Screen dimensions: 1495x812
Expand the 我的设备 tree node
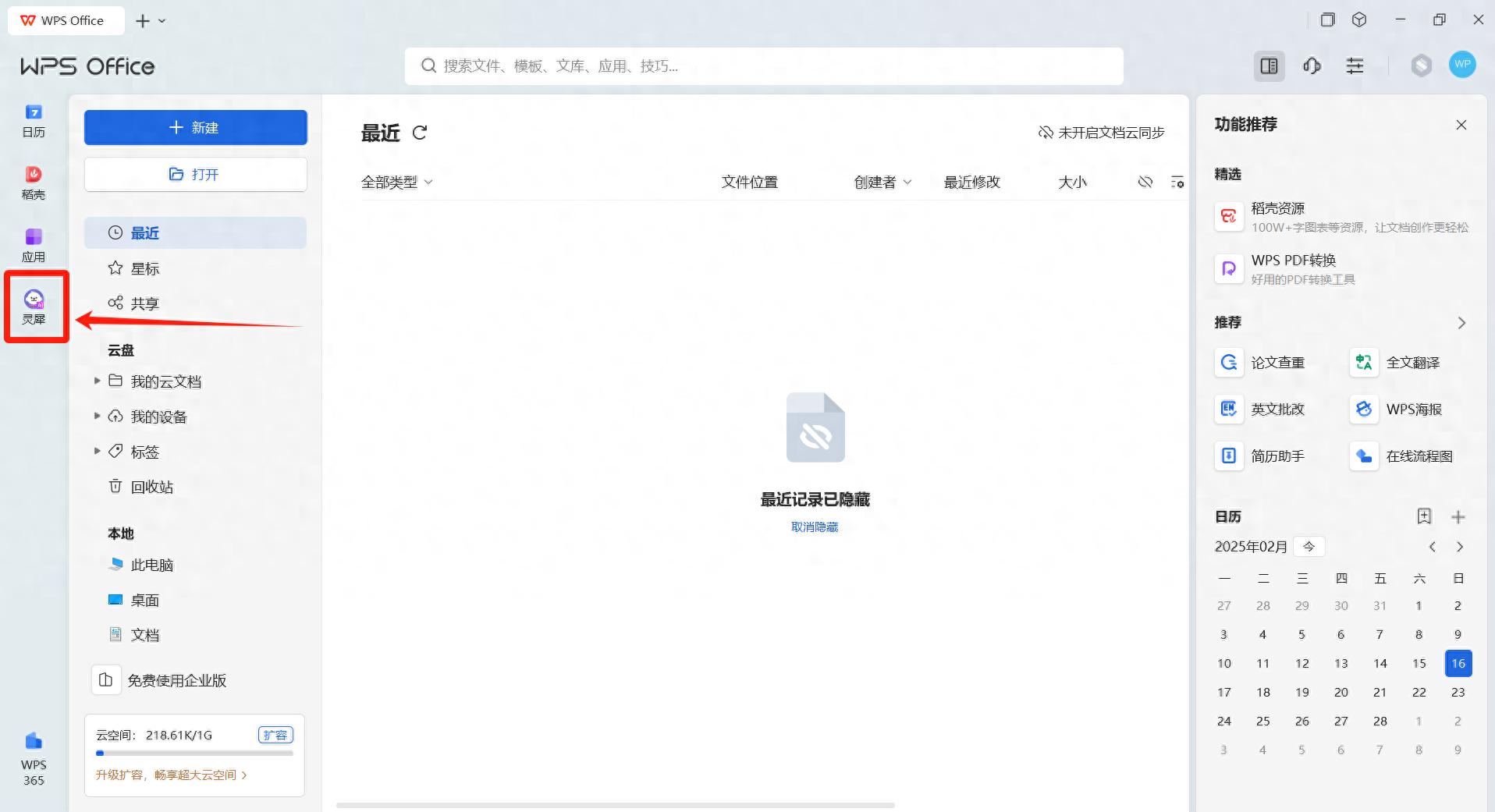coord(98,416)
